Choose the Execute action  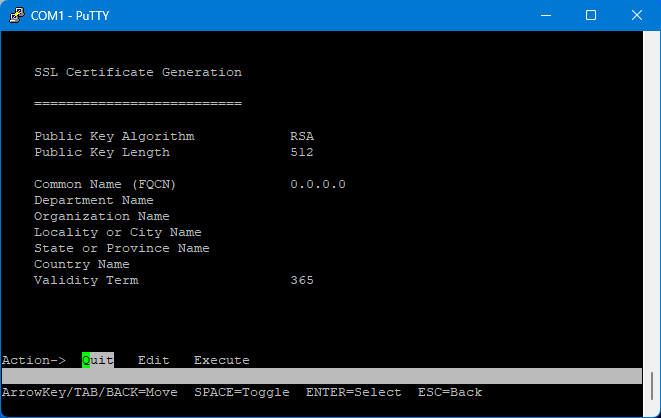pyautogui.click(x=221, y=360)
